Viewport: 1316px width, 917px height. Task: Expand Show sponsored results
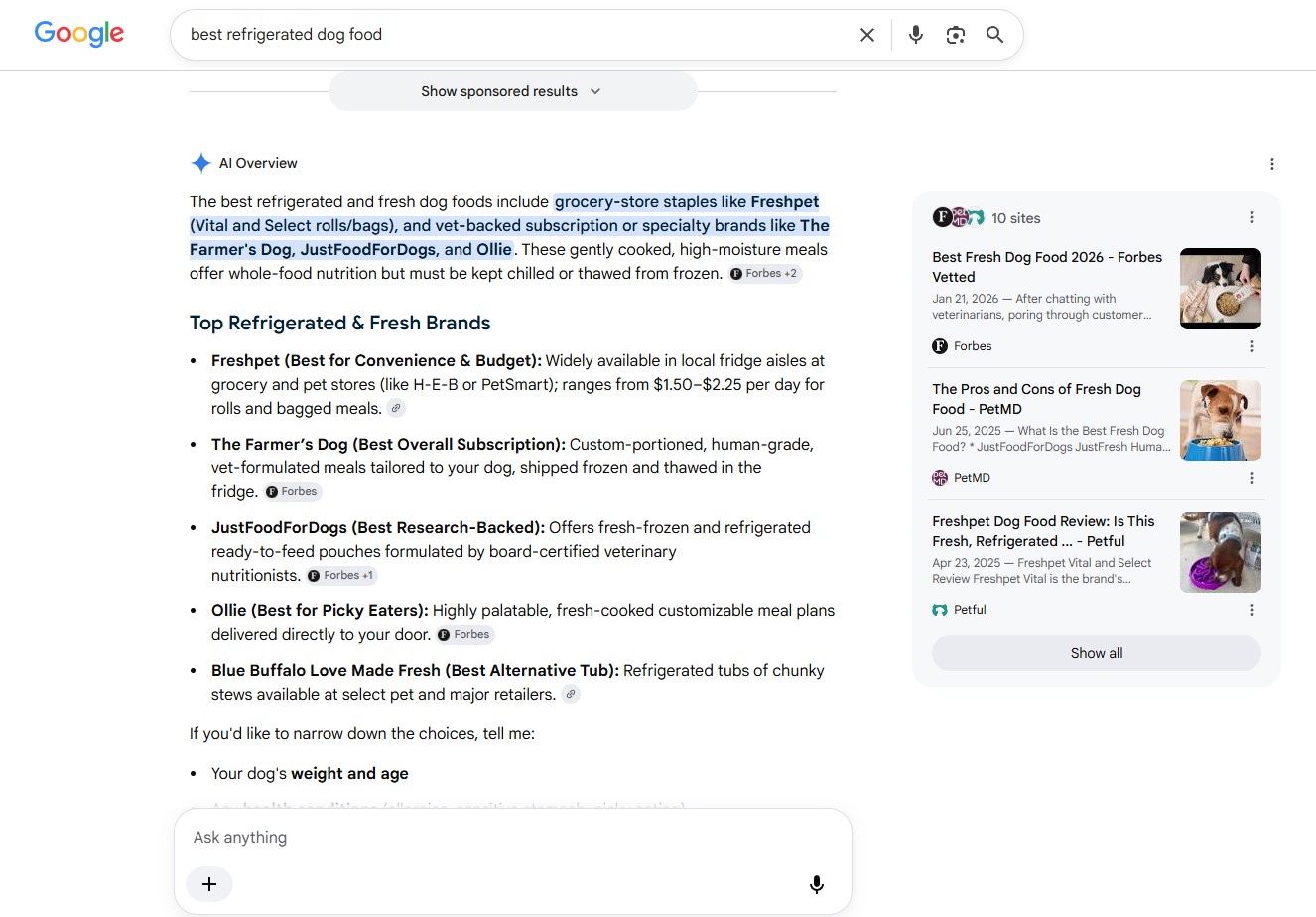[x=512, y=91]
